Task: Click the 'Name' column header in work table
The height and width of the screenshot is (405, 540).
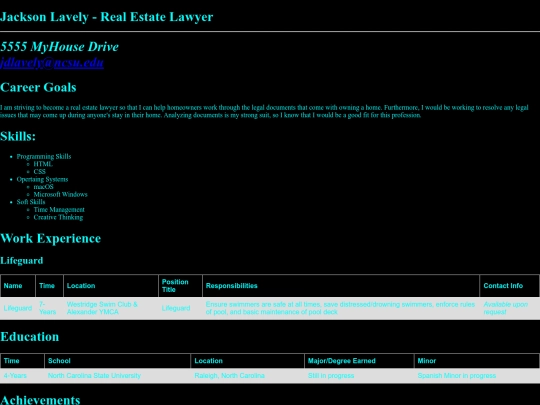Action: click(18, 285)
